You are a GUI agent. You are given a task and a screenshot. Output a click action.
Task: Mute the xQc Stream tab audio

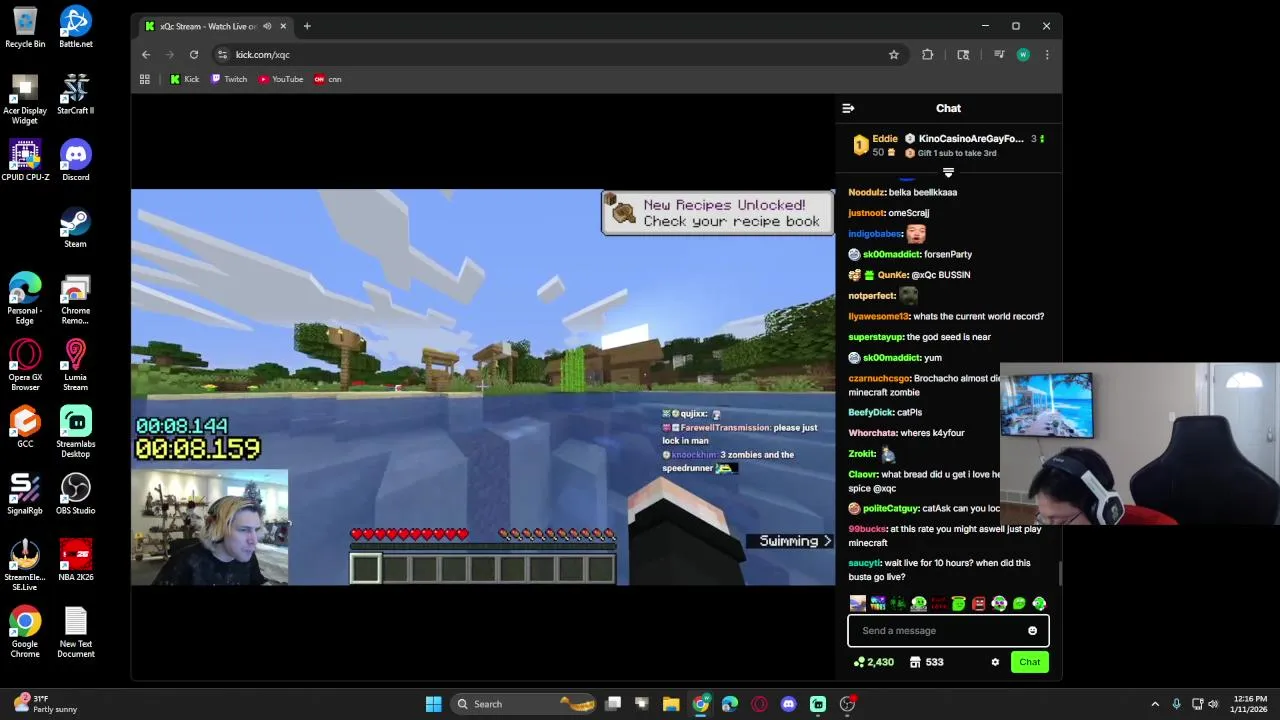(x=267, y=26)
